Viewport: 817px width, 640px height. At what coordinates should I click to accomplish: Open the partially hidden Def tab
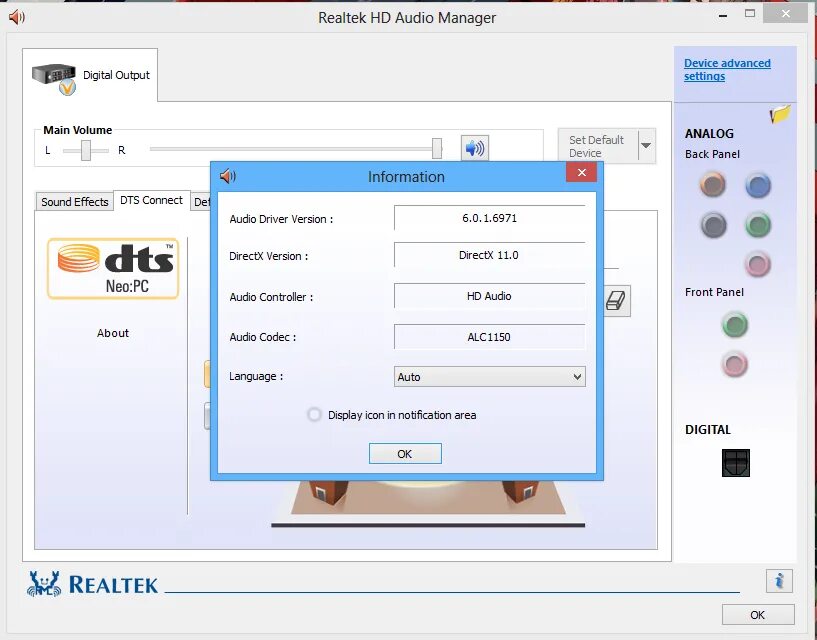pos(201,202)
